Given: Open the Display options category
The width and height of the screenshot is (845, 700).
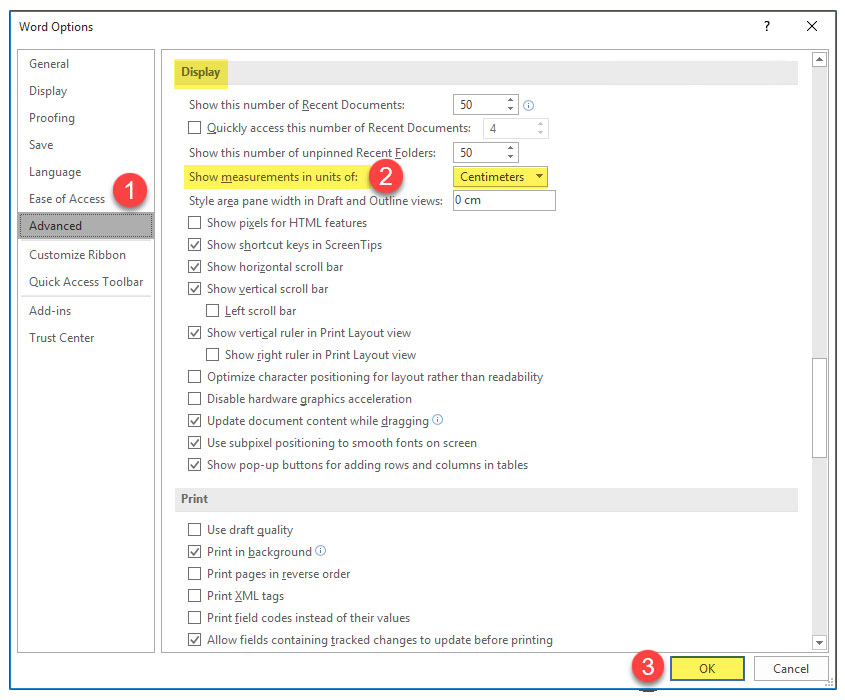Looking at the screenshot, I should click(86, 91).
